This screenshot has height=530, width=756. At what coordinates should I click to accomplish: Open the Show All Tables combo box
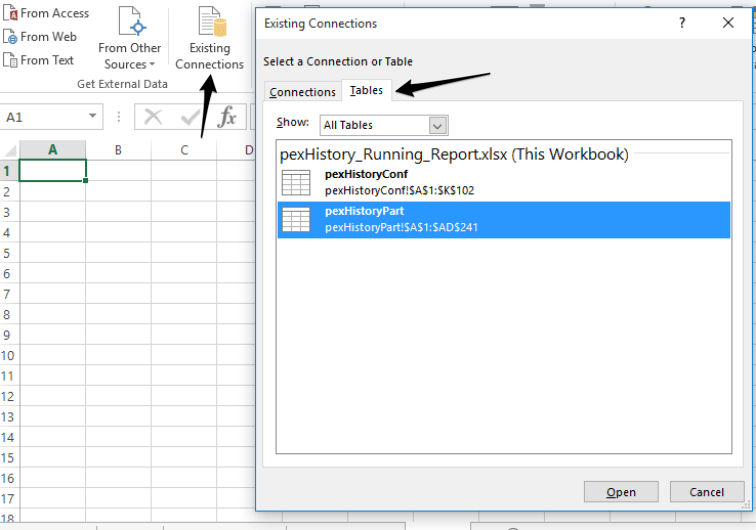pos(383,125)
